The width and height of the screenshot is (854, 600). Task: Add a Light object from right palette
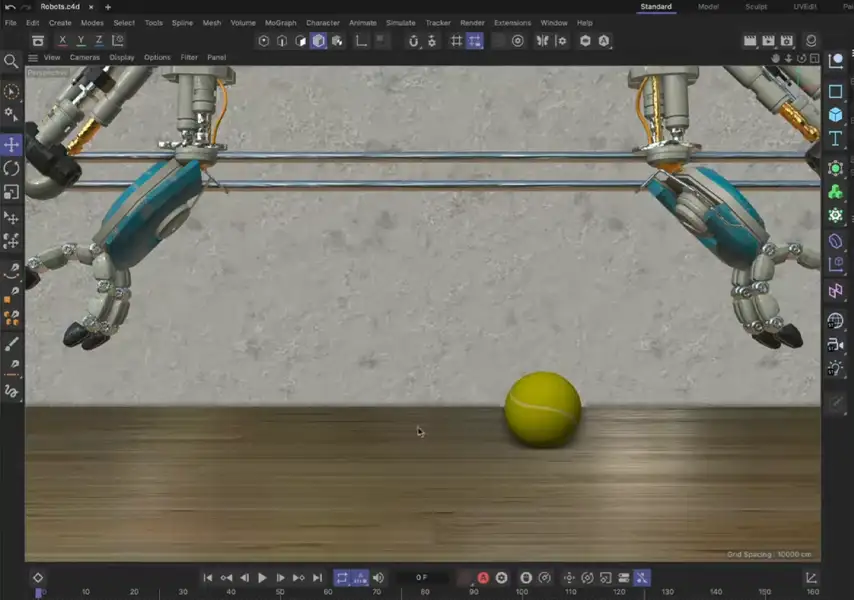[836, 368]
